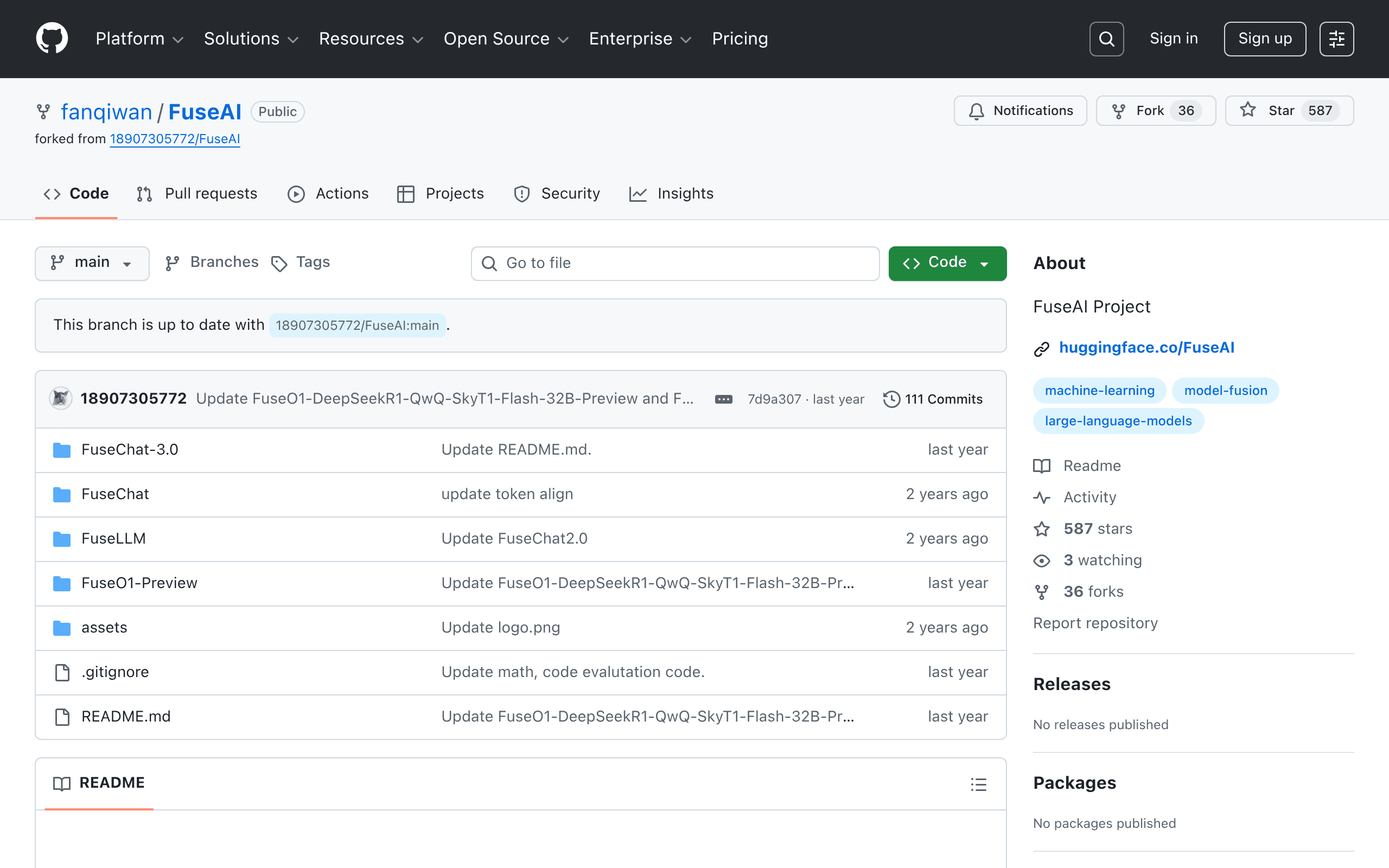Viewport: 1389px width, 868px height.
Task: Click the Releases heading link
Action: pos(1072,684)
